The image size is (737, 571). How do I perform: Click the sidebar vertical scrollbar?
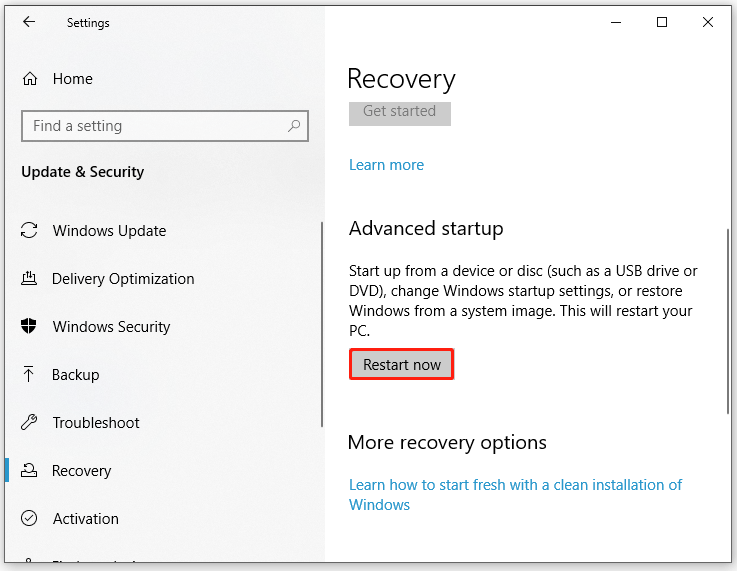click(322, 324)
